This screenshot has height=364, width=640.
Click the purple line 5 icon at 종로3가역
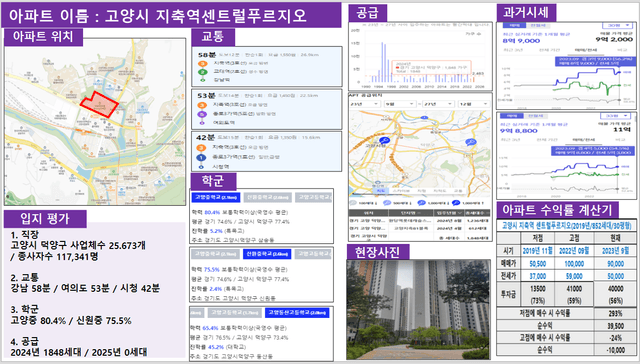[202, 114]
